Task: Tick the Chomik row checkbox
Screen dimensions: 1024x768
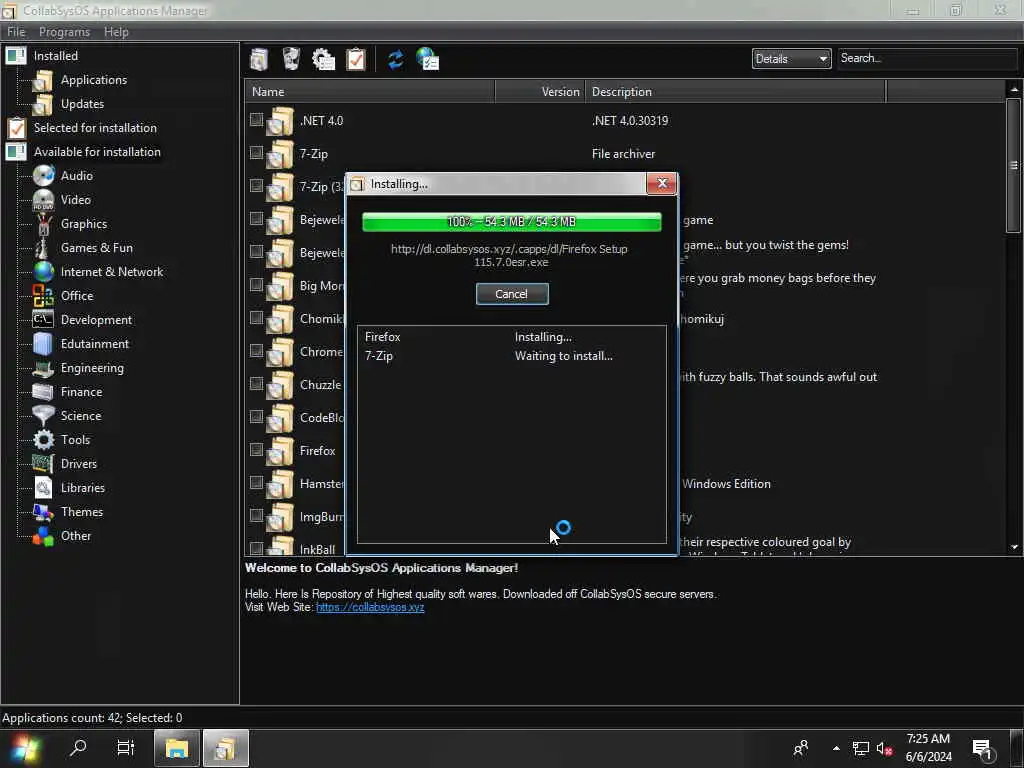Action: pyautogui.click(x=256, y=317)
